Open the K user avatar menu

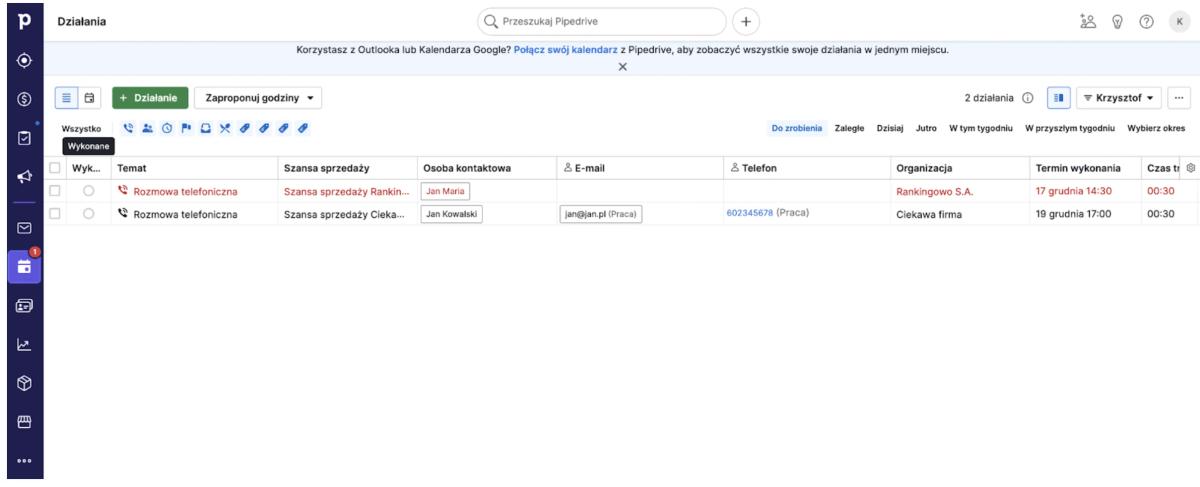tap(1180, 21)
